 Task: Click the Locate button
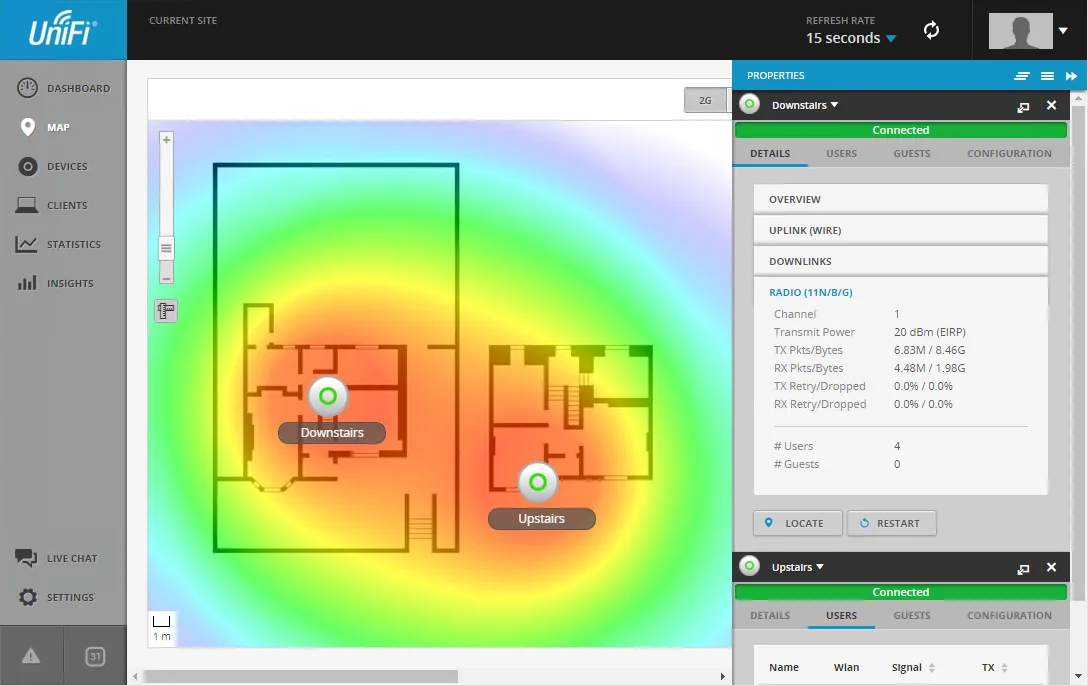[798, 524]
